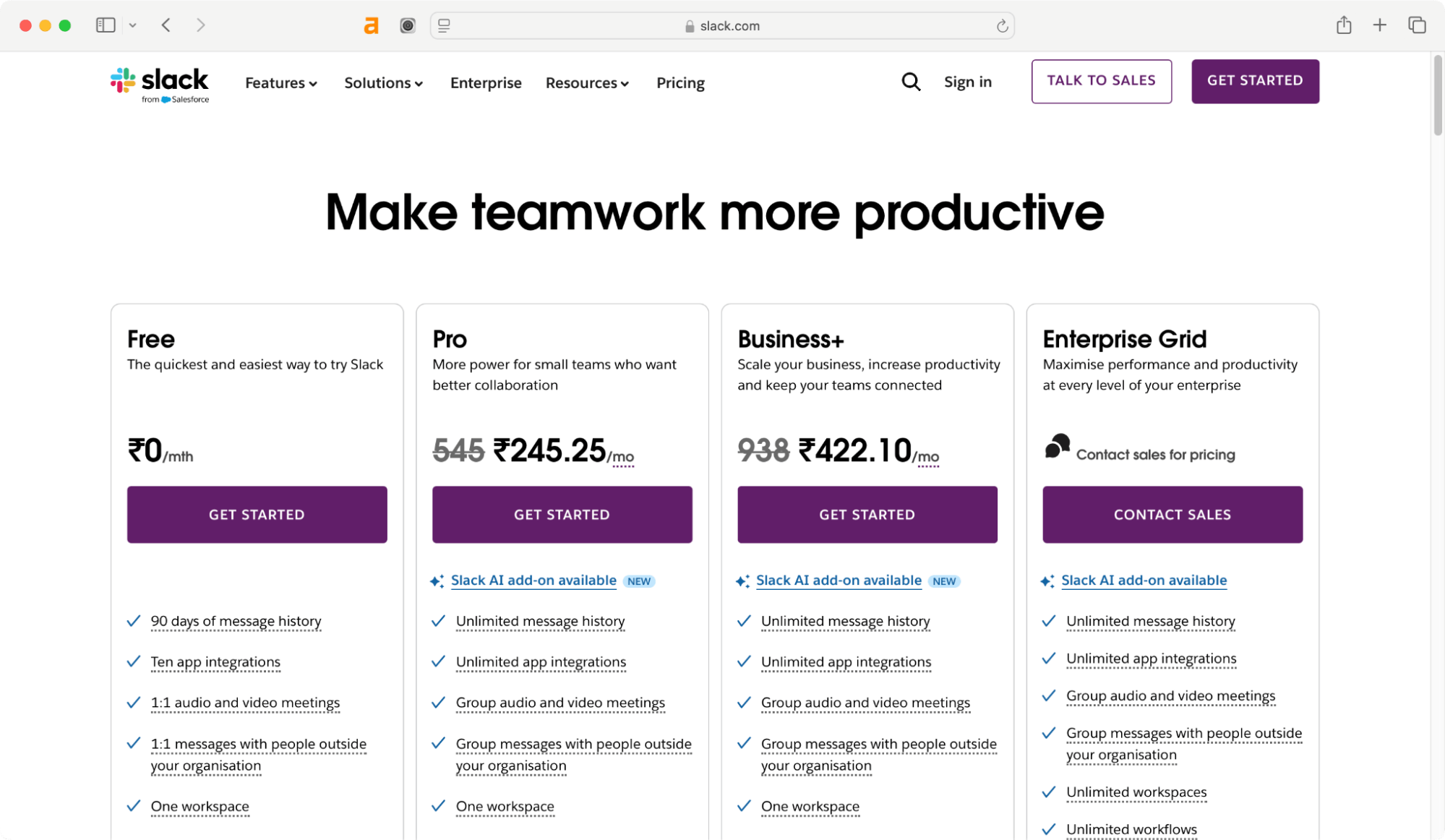Open the page reader icon in address bar
Image resolution: width=1445 pixels, height=840 pixels.
[x=444, y=25]
